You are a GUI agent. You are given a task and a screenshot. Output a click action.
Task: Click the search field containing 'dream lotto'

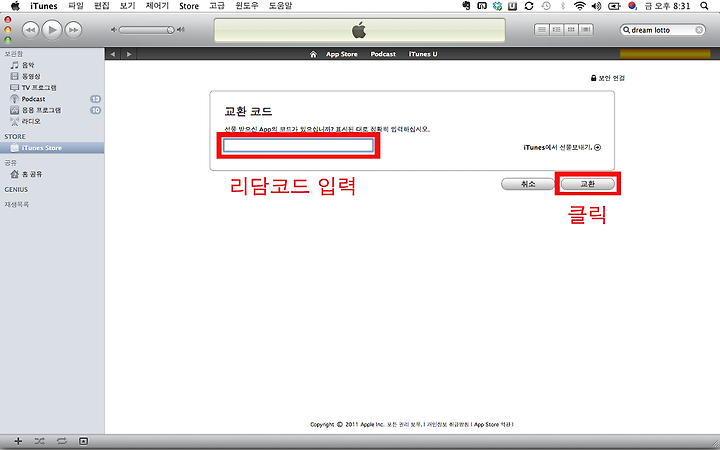662,30
